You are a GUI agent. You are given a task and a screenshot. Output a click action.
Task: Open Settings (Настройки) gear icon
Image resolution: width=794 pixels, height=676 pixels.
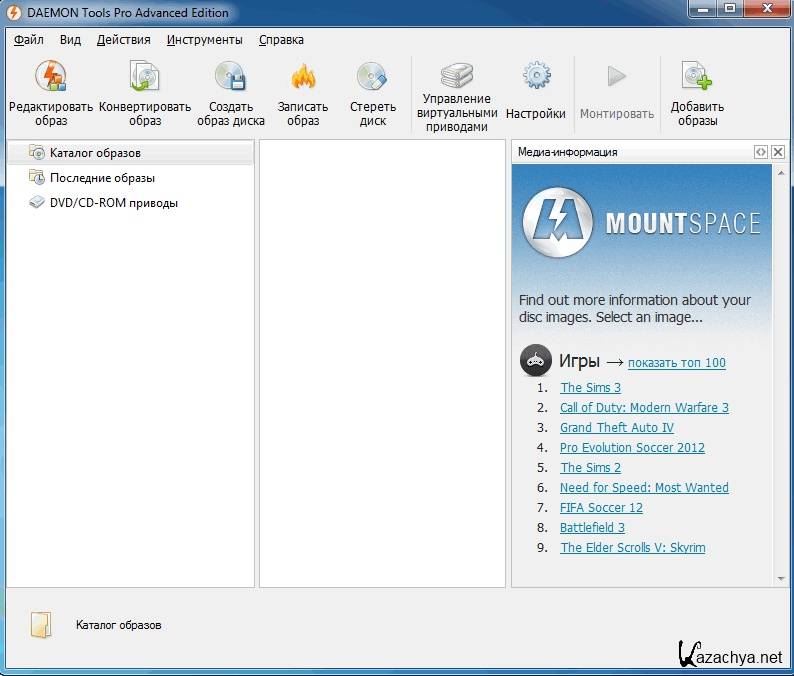pyautogui.click(x=536, y=76)
